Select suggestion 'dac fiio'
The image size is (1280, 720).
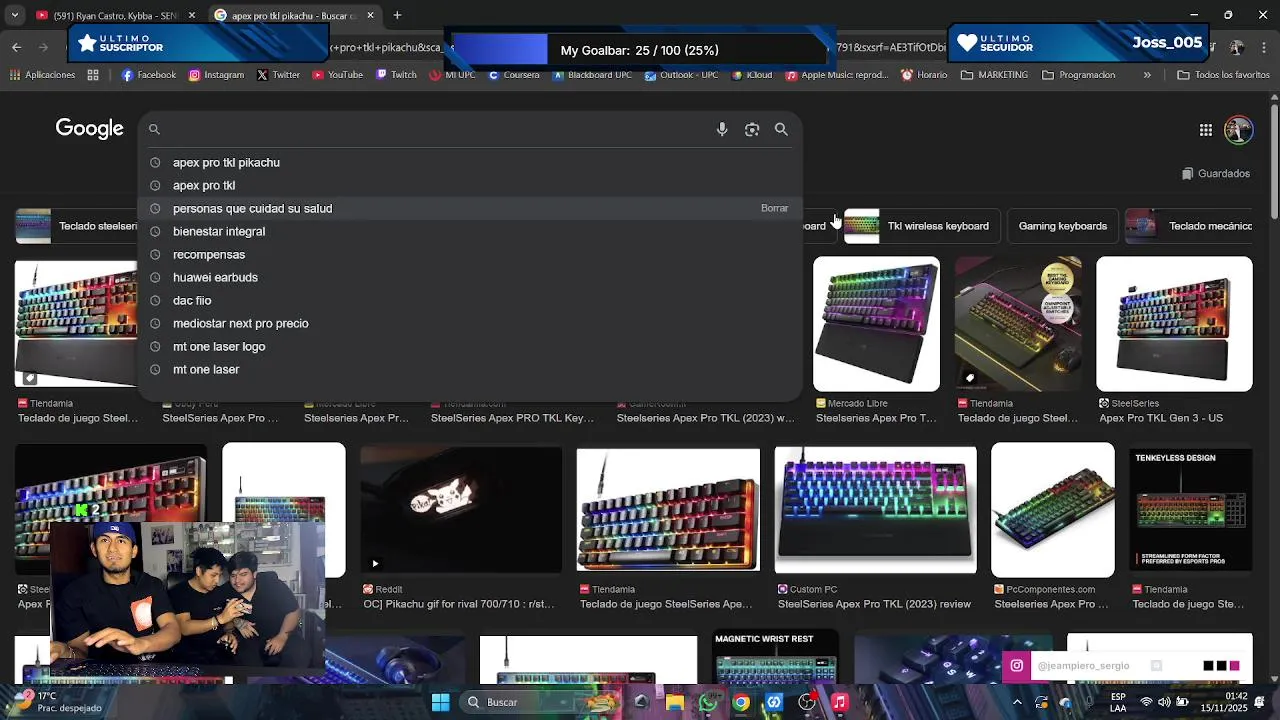tap(470, 300)
